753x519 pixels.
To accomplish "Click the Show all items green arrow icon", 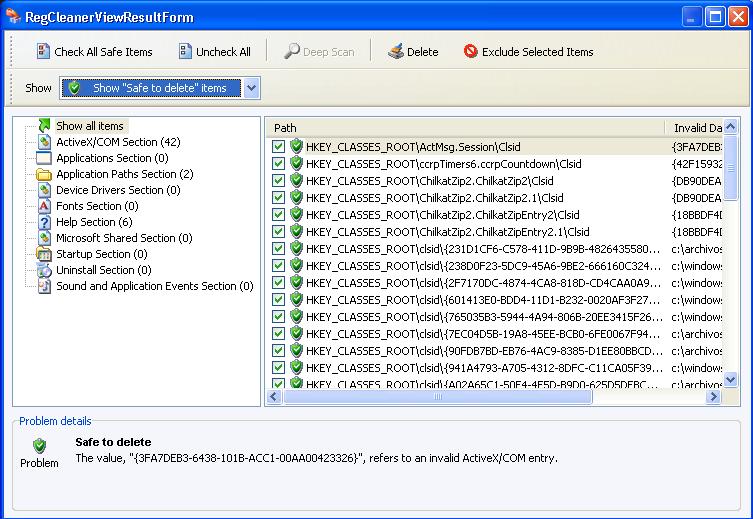I will pyautogui.click(x=44, y=126).
